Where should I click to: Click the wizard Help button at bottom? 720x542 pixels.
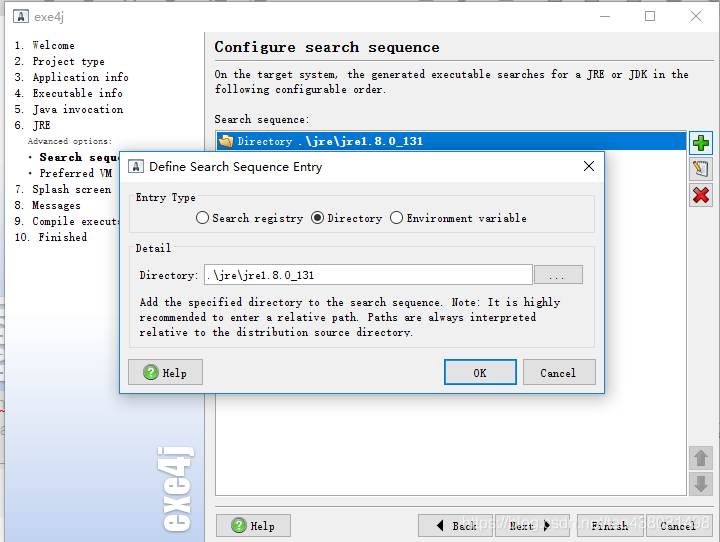pos(253,525)
